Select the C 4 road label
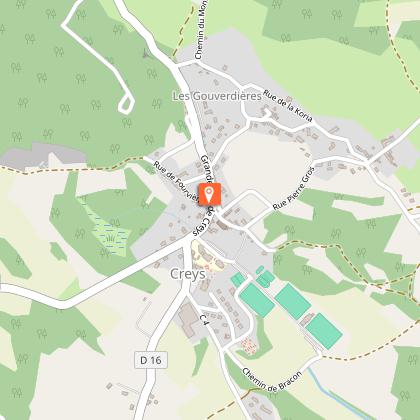Image resolution: width=420 pixels, height=420 pixels. 204,320
